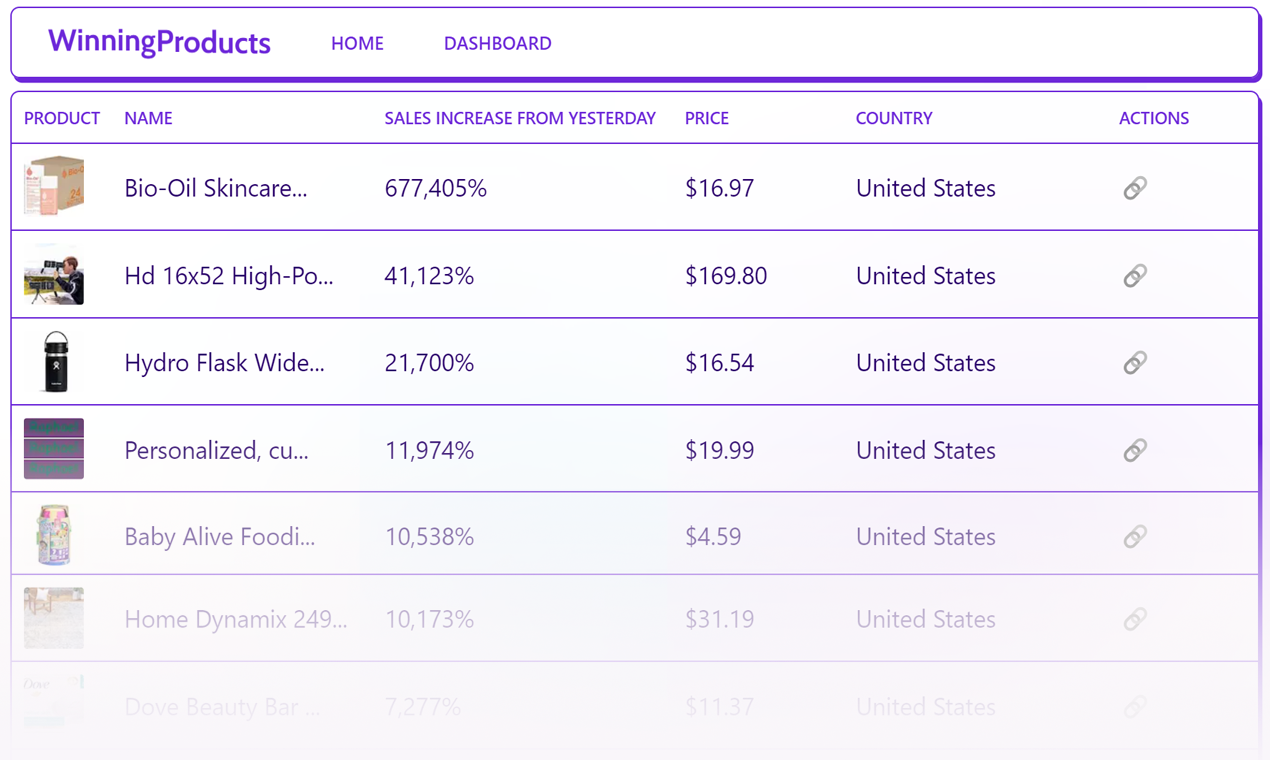
Task: Click the 21,700% sales increase value
Action: [x=429, y=363]
